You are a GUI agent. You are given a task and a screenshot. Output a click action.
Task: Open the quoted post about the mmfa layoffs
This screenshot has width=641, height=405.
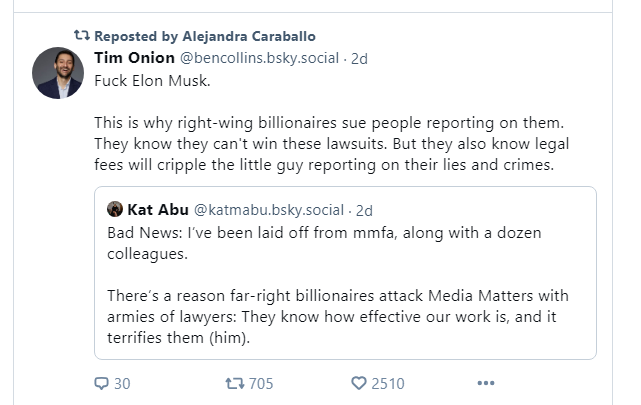pyautogui.click(x=345, y=273)
